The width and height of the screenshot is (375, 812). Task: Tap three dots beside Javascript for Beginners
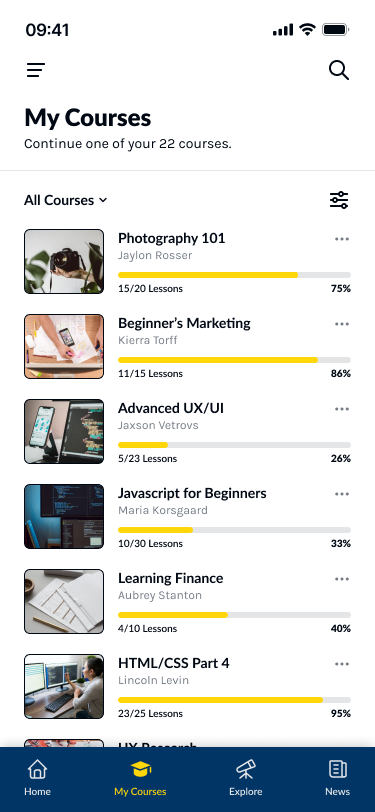tap(342, 494)
